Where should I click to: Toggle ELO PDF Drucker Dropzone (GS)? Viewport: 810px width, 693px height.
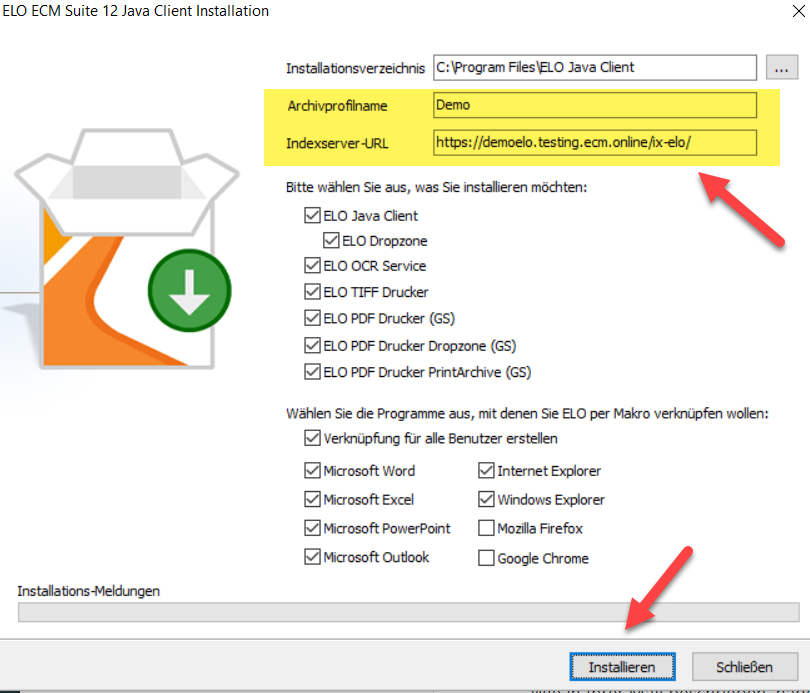[x=312, y=345]
